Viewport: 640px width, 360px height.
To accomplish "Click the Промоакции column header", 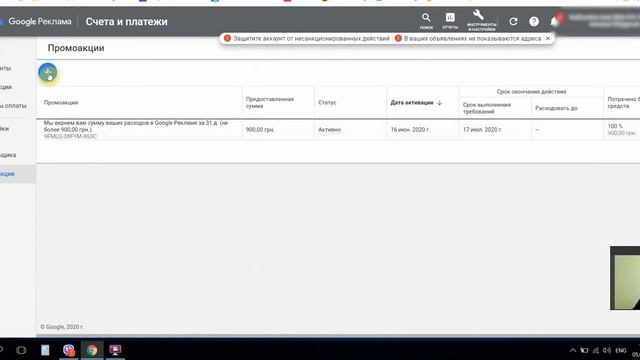I will pos(61,103).
